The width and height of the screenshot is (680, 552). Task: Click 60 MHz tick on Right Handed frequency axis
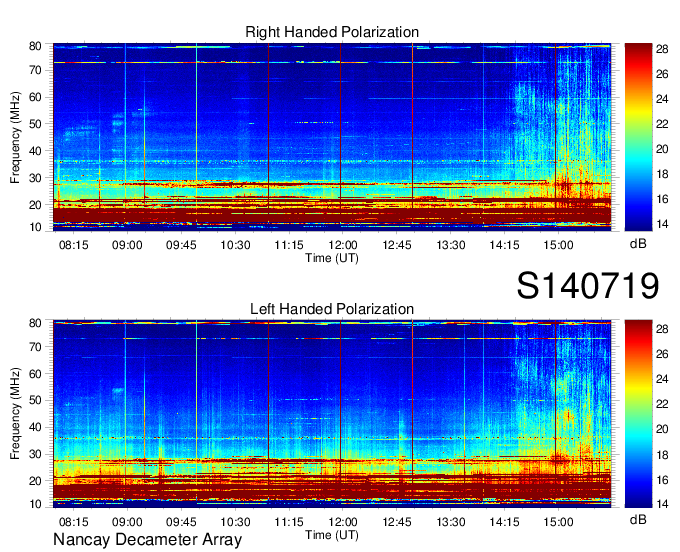pos(35,97)
